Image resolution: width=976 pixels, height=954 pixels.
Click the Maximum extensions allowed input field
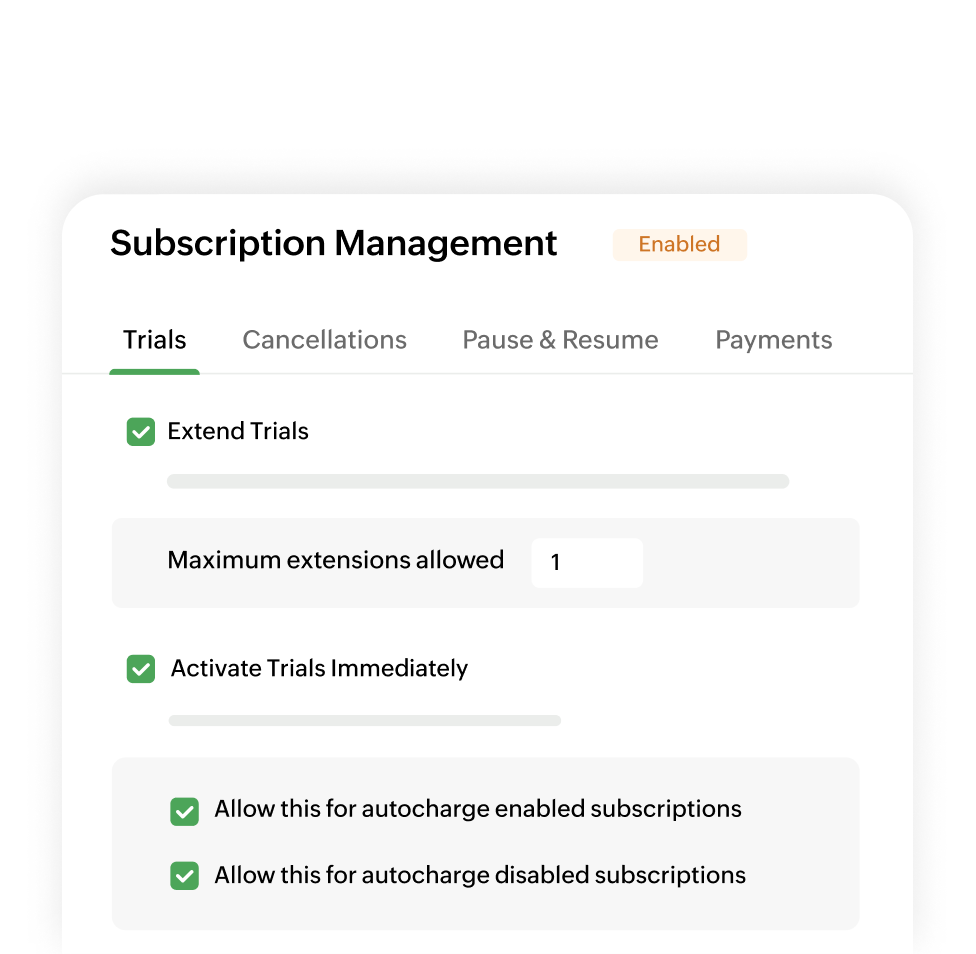tap(587, 563)
